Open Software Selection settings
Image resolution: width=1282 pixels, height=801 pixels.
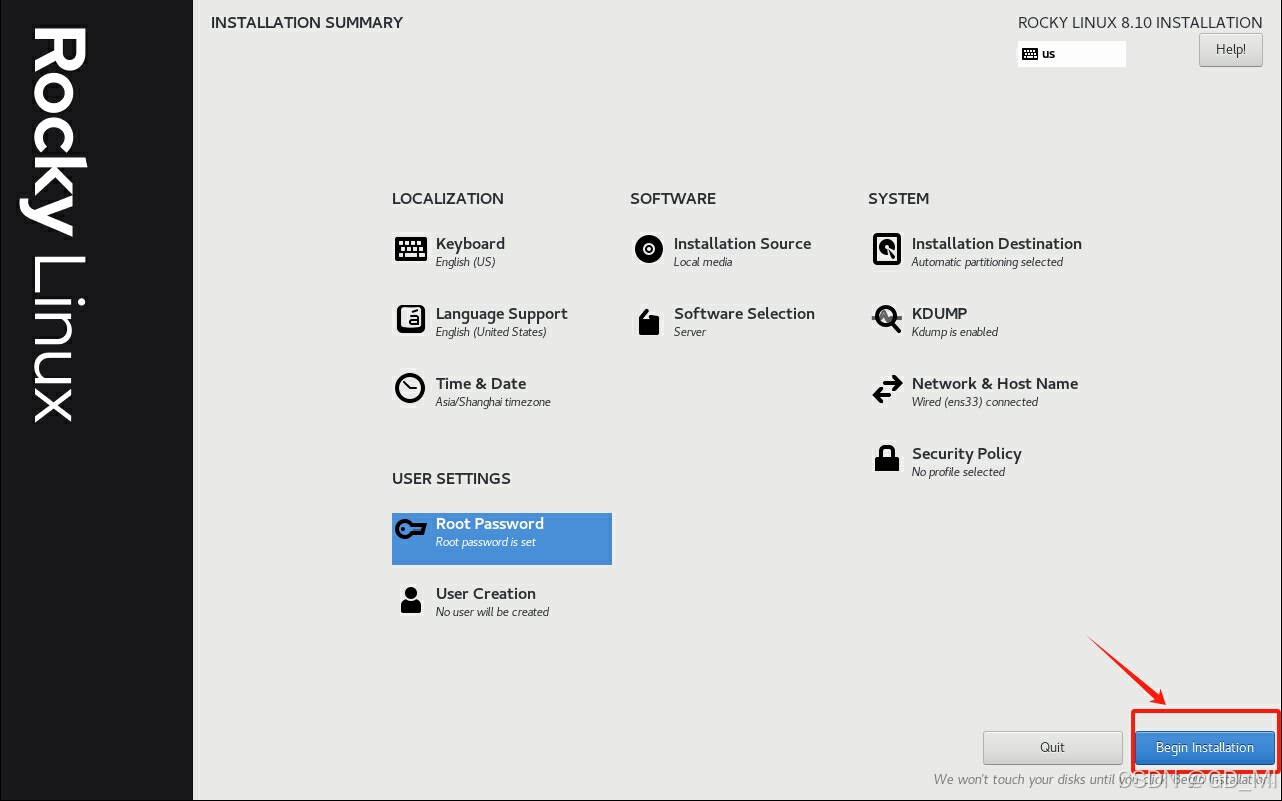744,314
